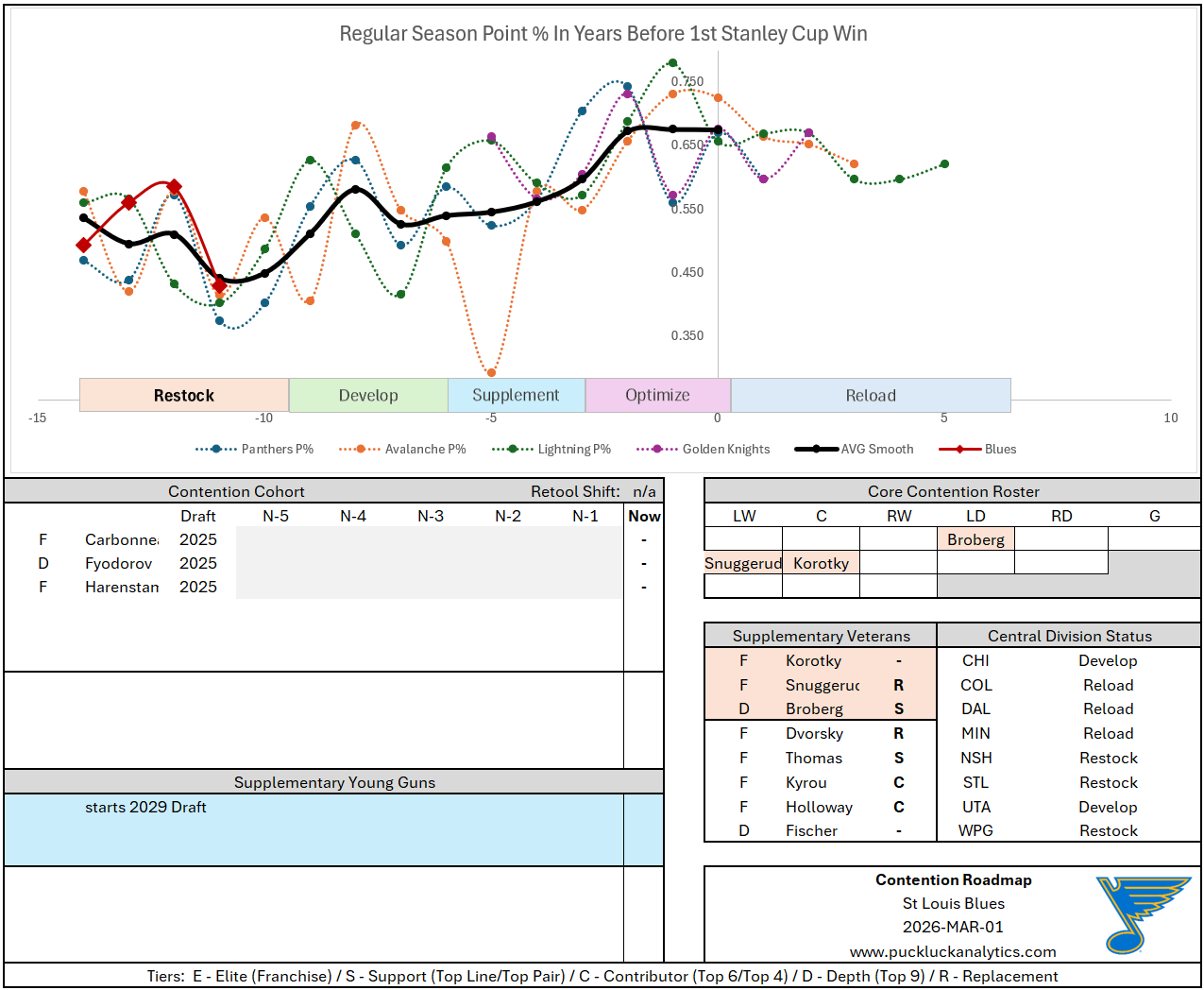The image size is (1204, 990).
Task: Click the AVG Smooth legend marker
Action: click(817, 450)
